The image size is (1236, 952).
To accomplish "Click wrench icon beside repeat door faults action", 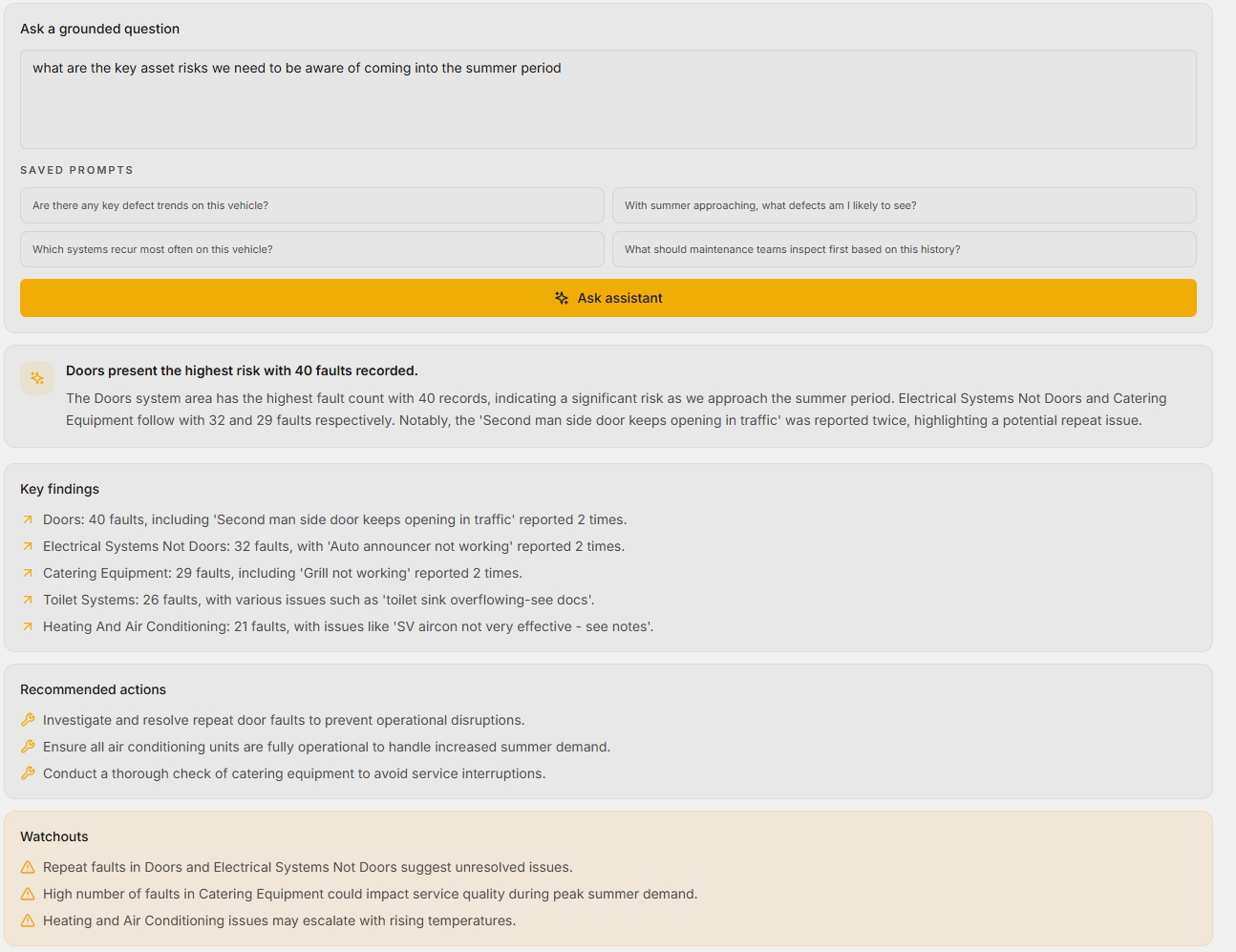I will [28, 720].
